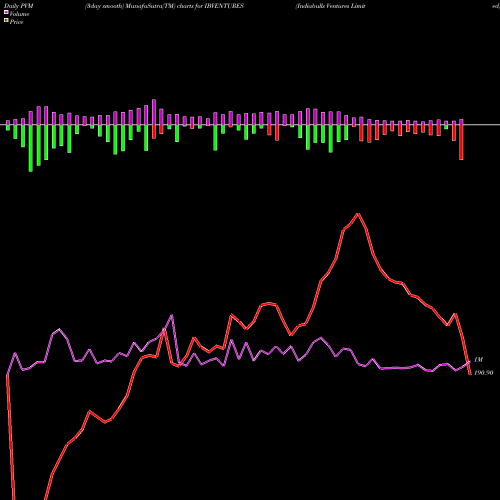Select the 'Volume' legend label
Viewport: 500px width, 500px height.
click(19, 14)
